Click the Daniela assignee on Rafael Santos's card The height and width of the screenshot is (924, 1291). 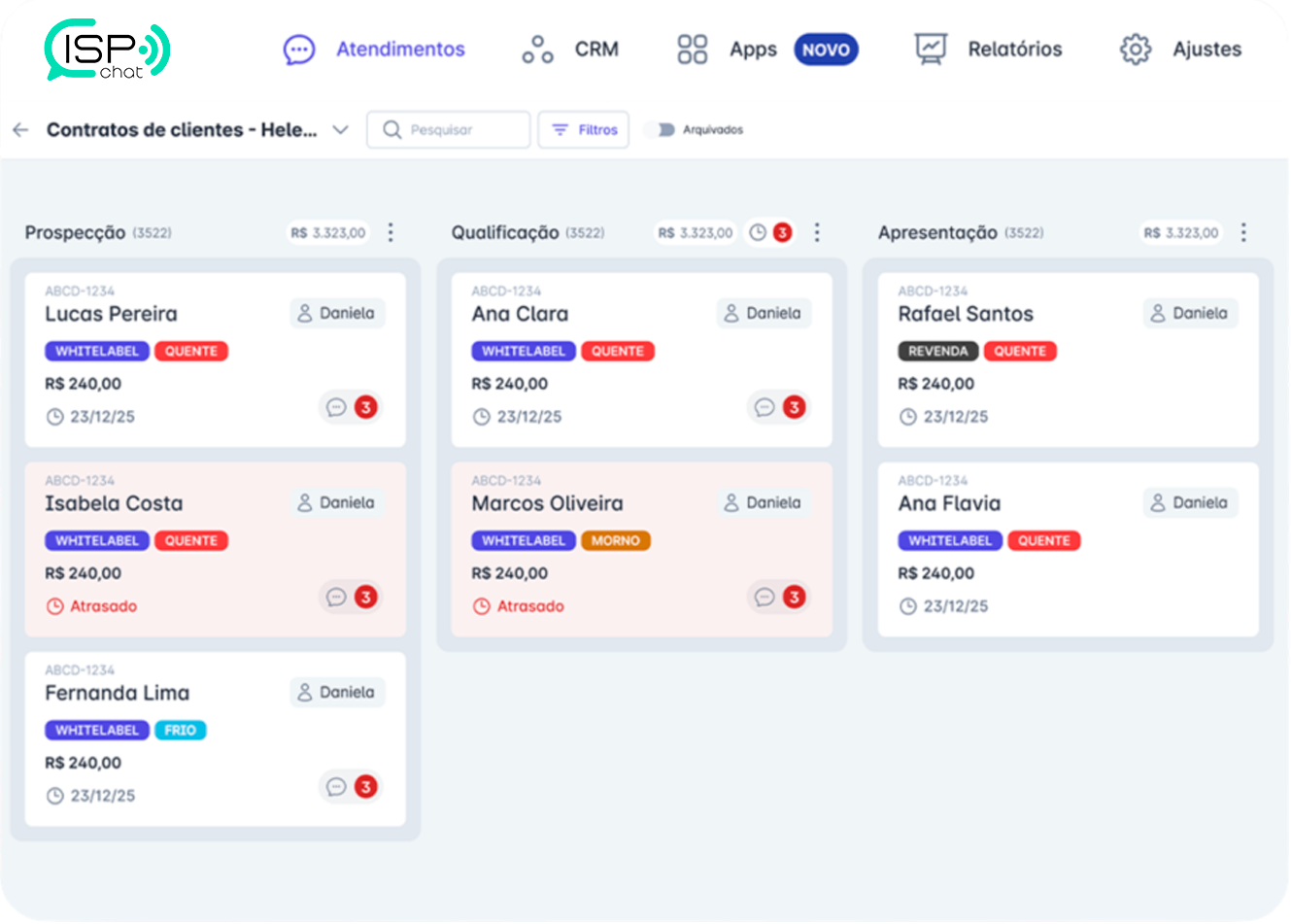pos(1190,313)
